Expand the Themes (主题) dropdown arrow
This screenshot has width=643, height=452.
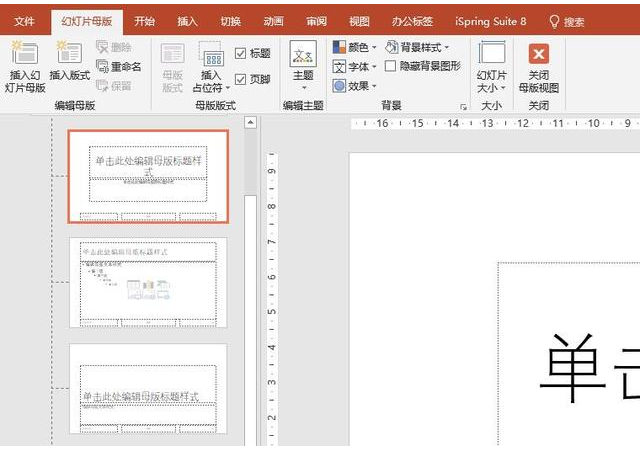tap(304, 88)
